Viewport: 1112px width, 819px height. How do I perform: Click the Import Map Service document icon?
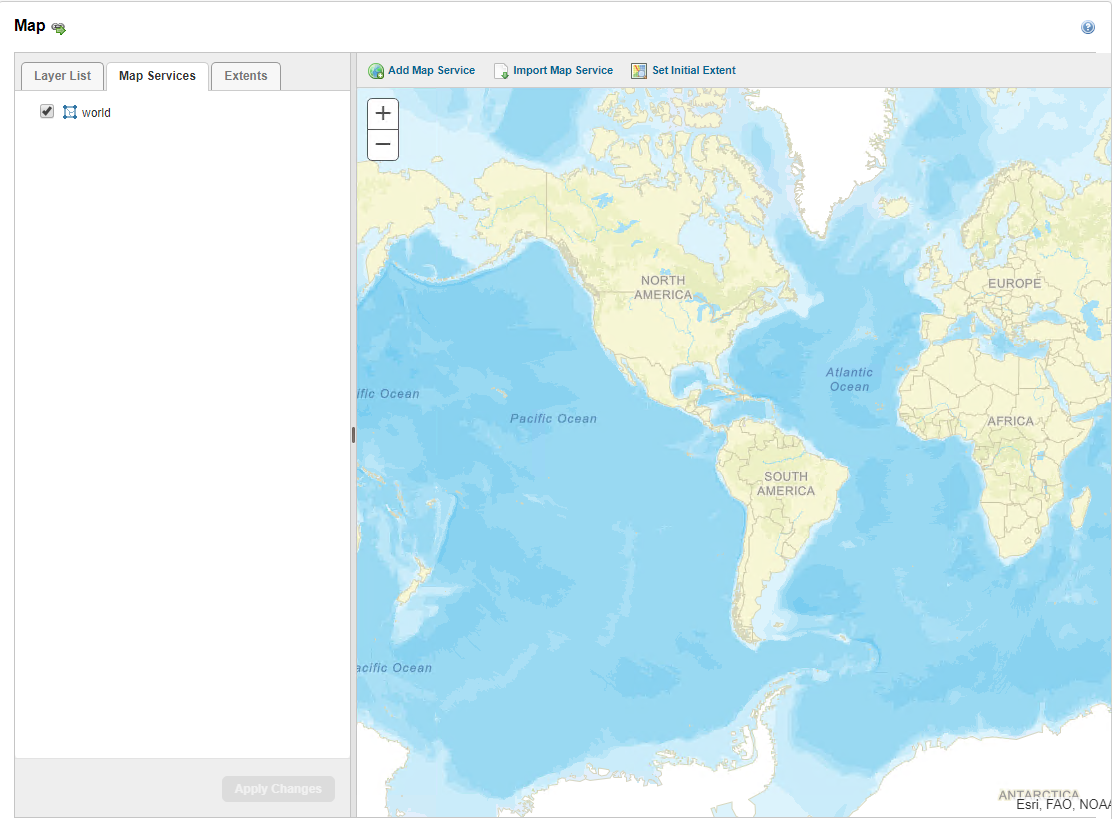[501, 71]
